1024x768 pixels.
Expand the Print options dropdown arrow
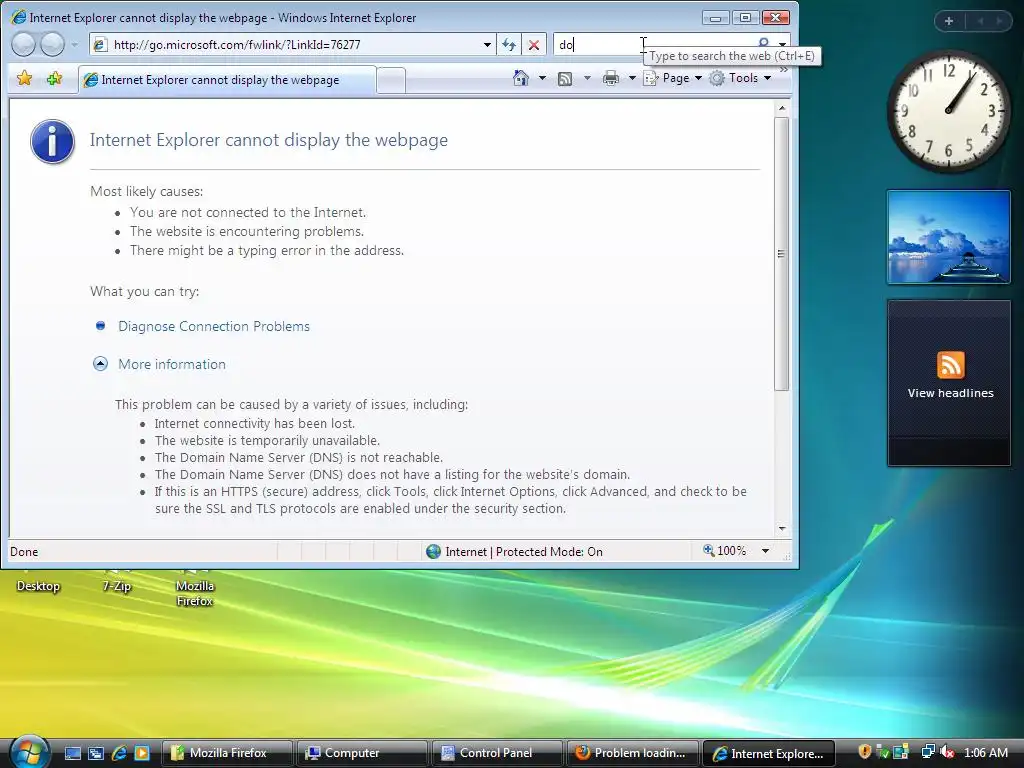point(632,78)
